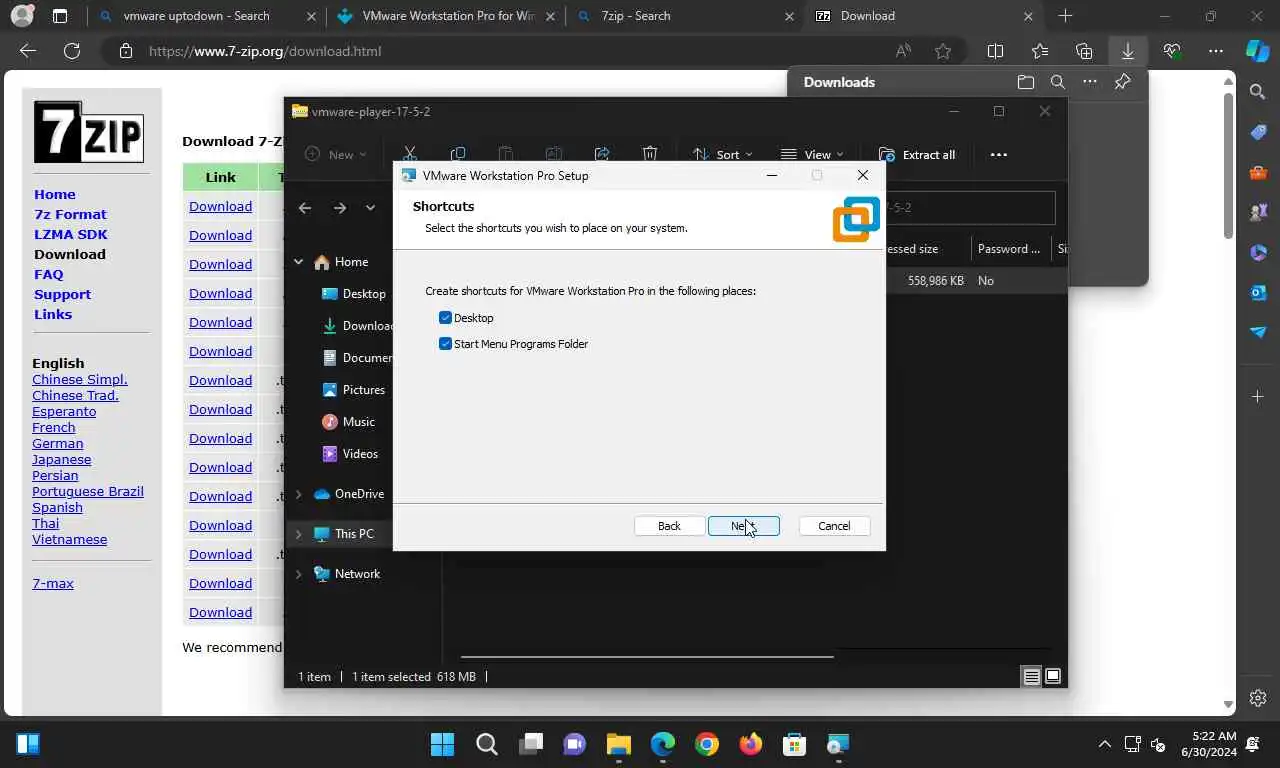Open taskbar Search
Image resolution: width=1280 pixels, height=768 pixels.
click(487, 744)
